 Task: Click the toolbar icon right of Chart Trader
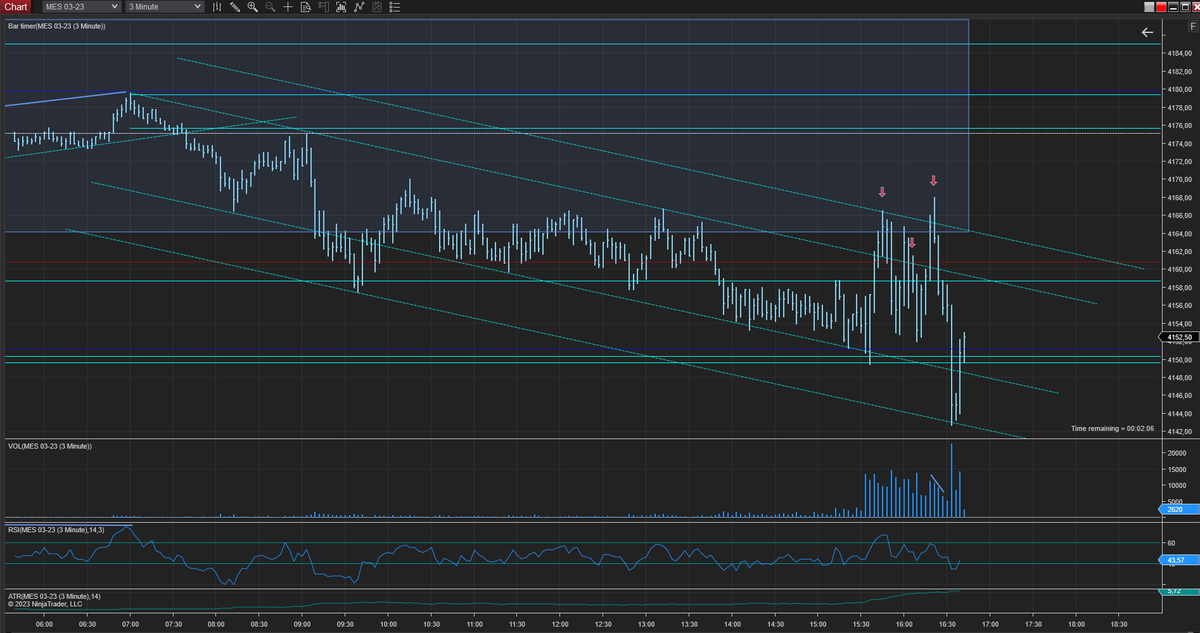[x=341, y=7]
